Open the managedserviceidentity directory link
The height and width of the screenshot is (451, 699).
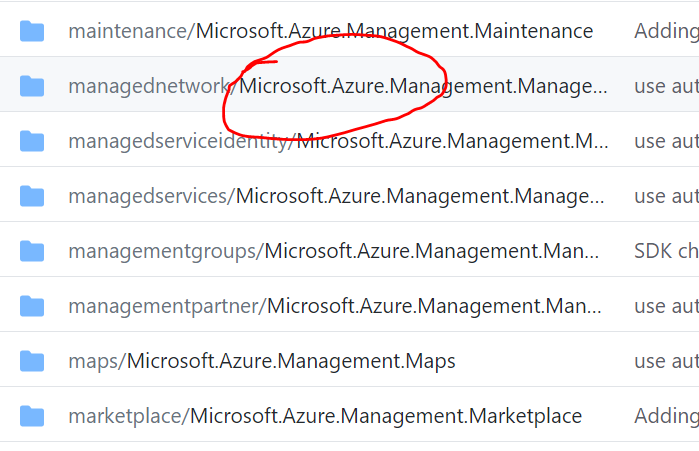click(x=338, y=141)
